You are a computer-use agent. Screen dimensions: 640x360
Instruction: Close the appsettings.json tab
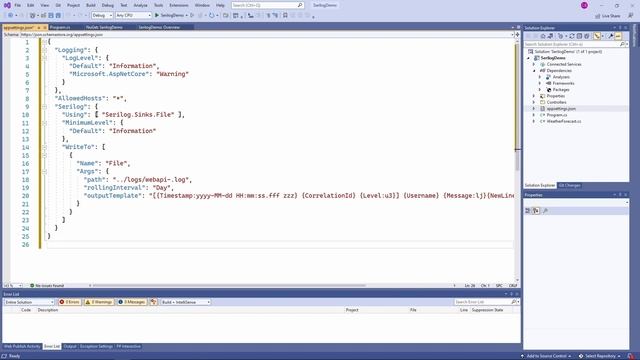(45, 27)
